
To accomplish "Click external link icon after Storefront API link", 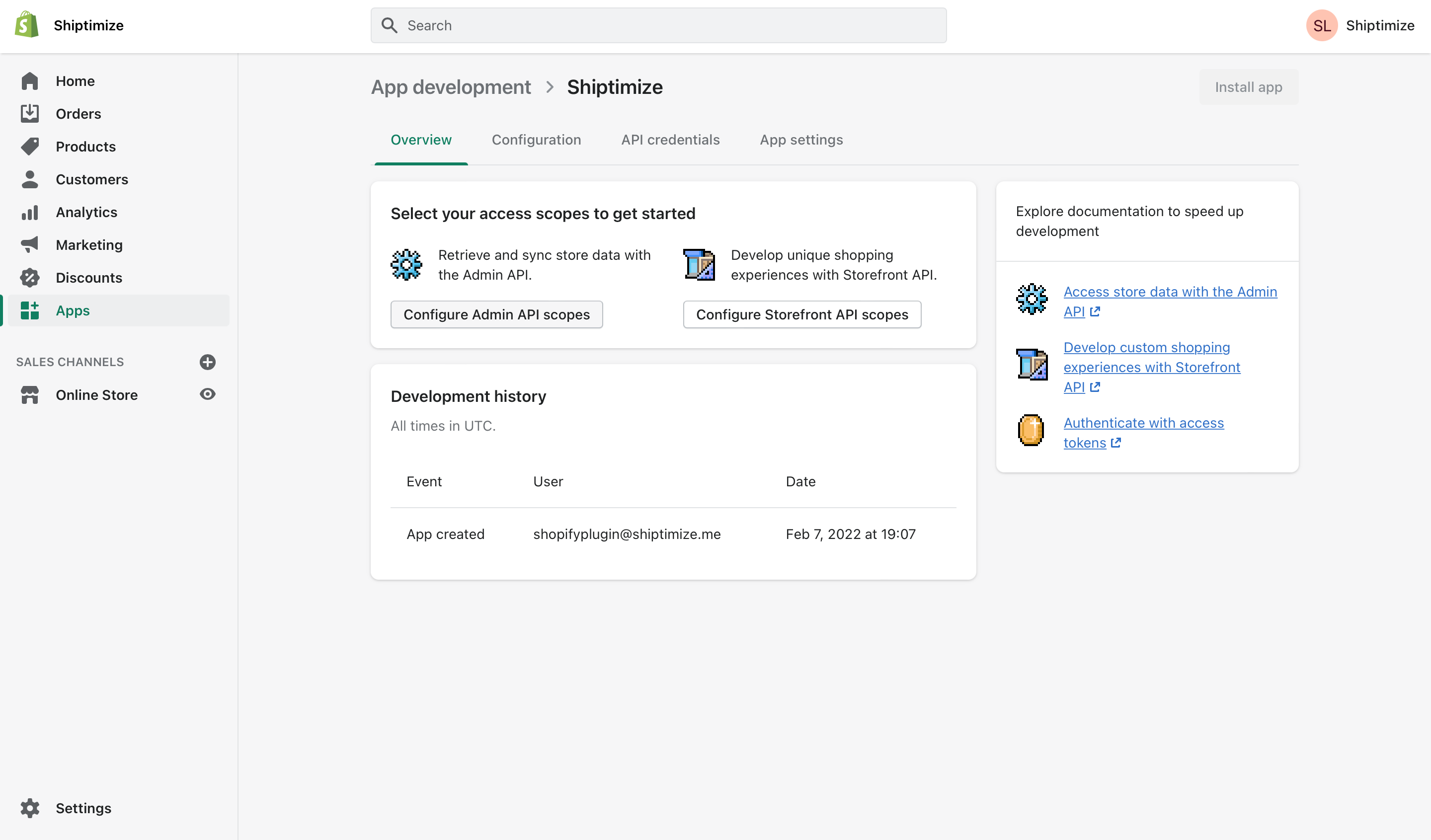I will [x=1095, y=387].
